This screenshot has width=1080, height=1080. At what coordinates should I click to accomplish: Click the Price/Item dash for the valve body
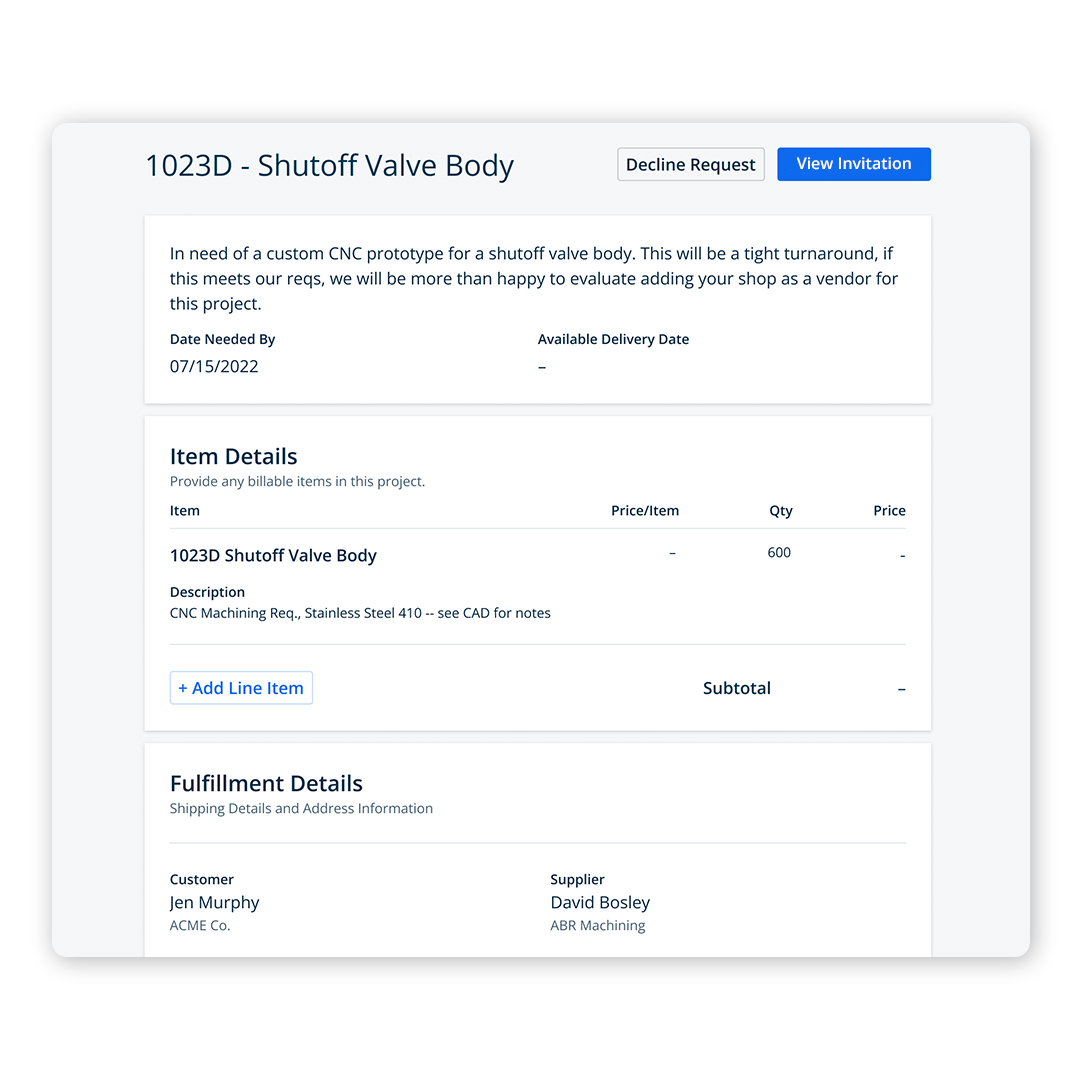click(672, 553)
